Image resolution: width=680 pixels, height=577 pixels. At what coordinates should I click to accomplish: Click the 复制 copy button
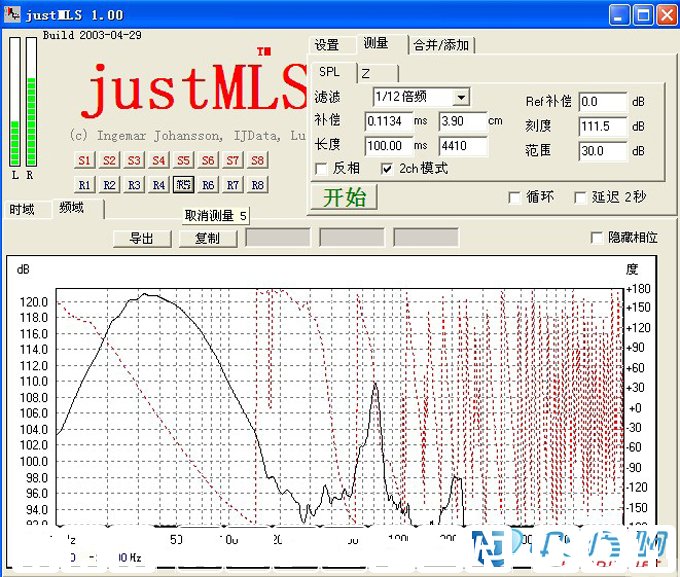click(208, 239)
